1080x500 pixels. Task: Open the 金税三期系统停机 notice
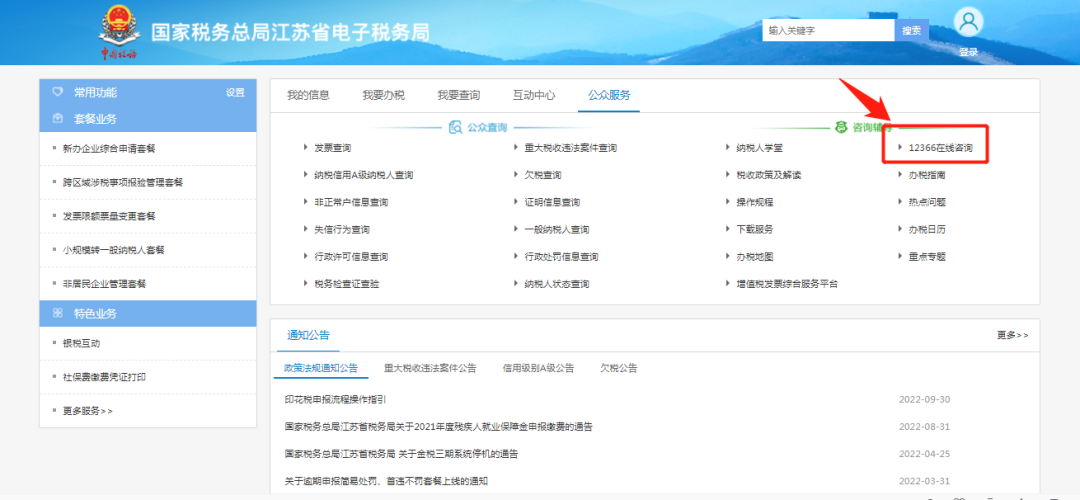(401, 454)
